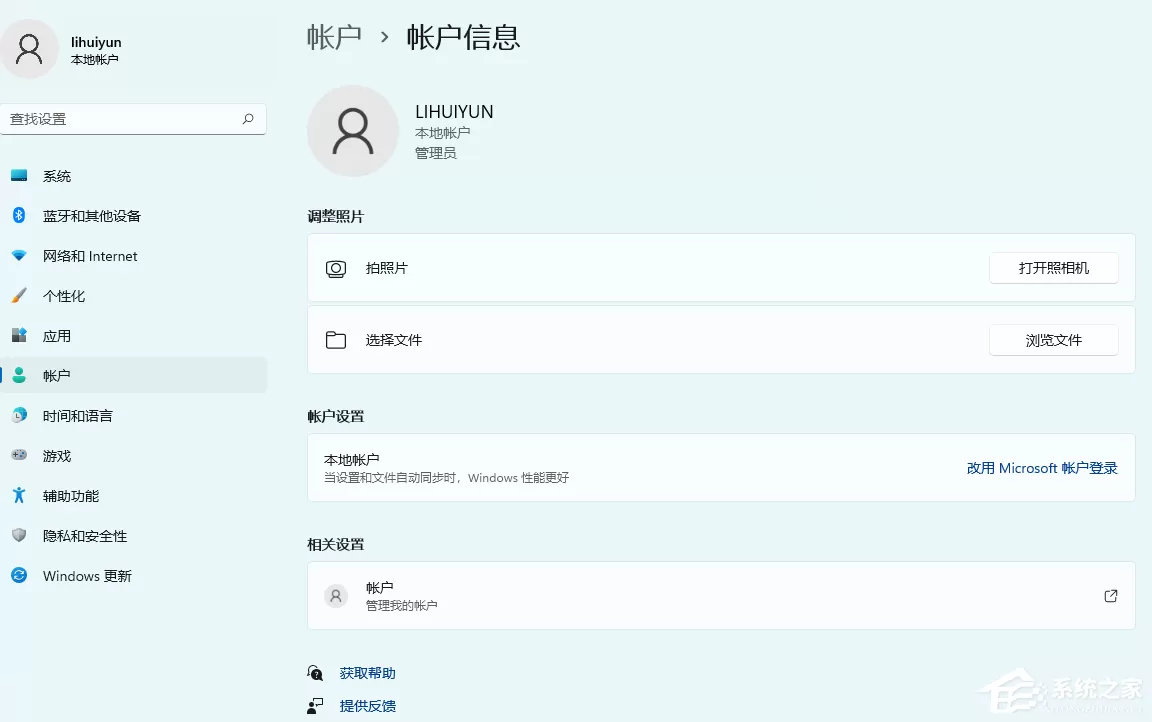
Task: Click the 浏览文件 button
Action: coord(1054,340)
